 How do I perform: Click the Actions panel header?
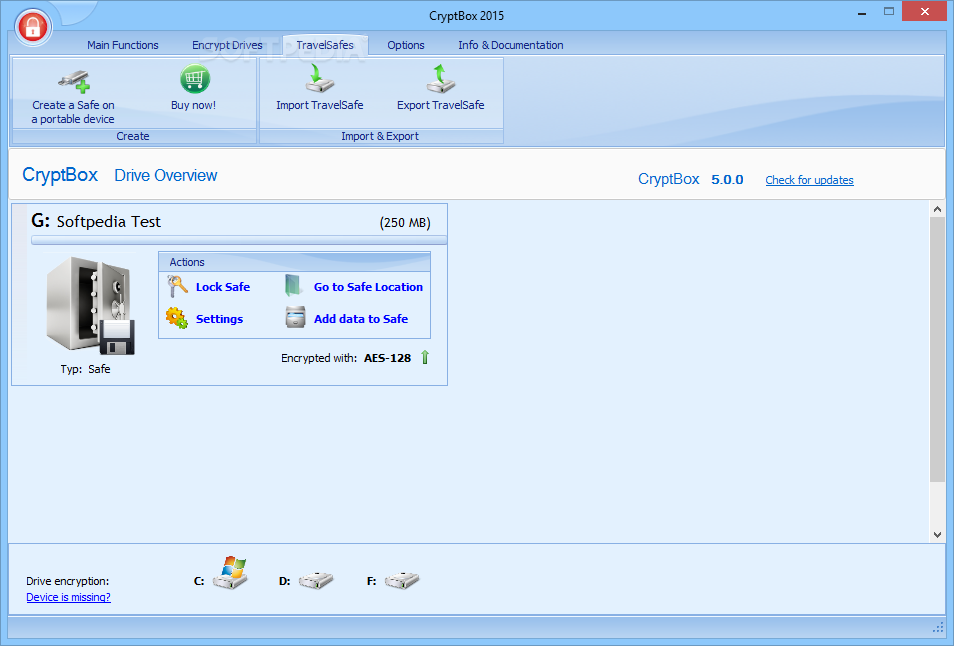click(x=294, y=262)
